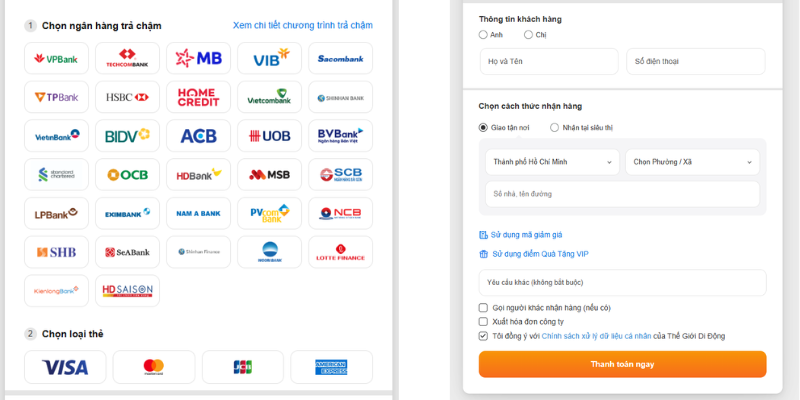Click the voucher icon beside discount code
The image size is (800, 400).
[x=484, y=235]
